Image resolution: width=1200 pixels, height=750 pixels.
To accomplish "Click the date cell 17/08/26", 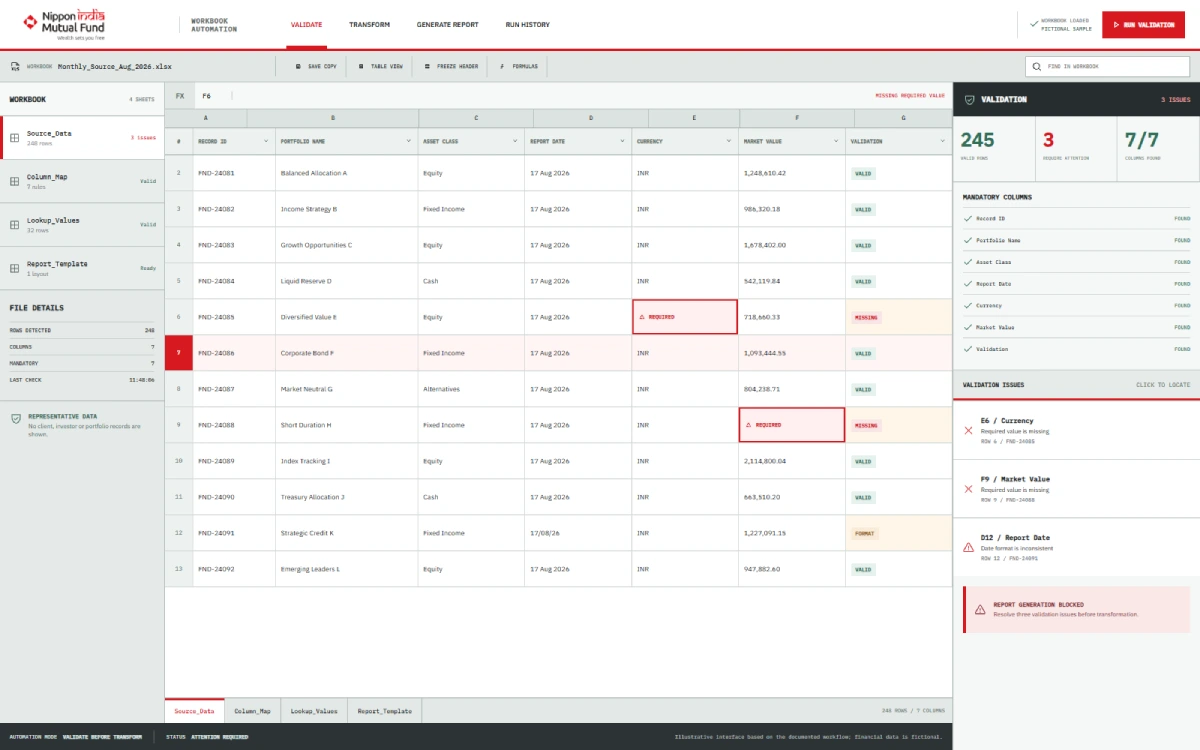I will [543, 533].
